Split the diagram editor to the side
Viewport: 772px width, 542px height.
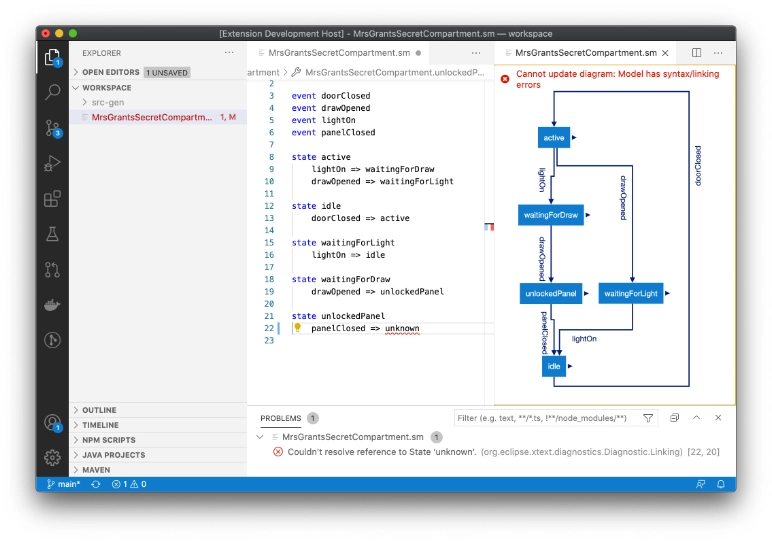pos(696,53)
